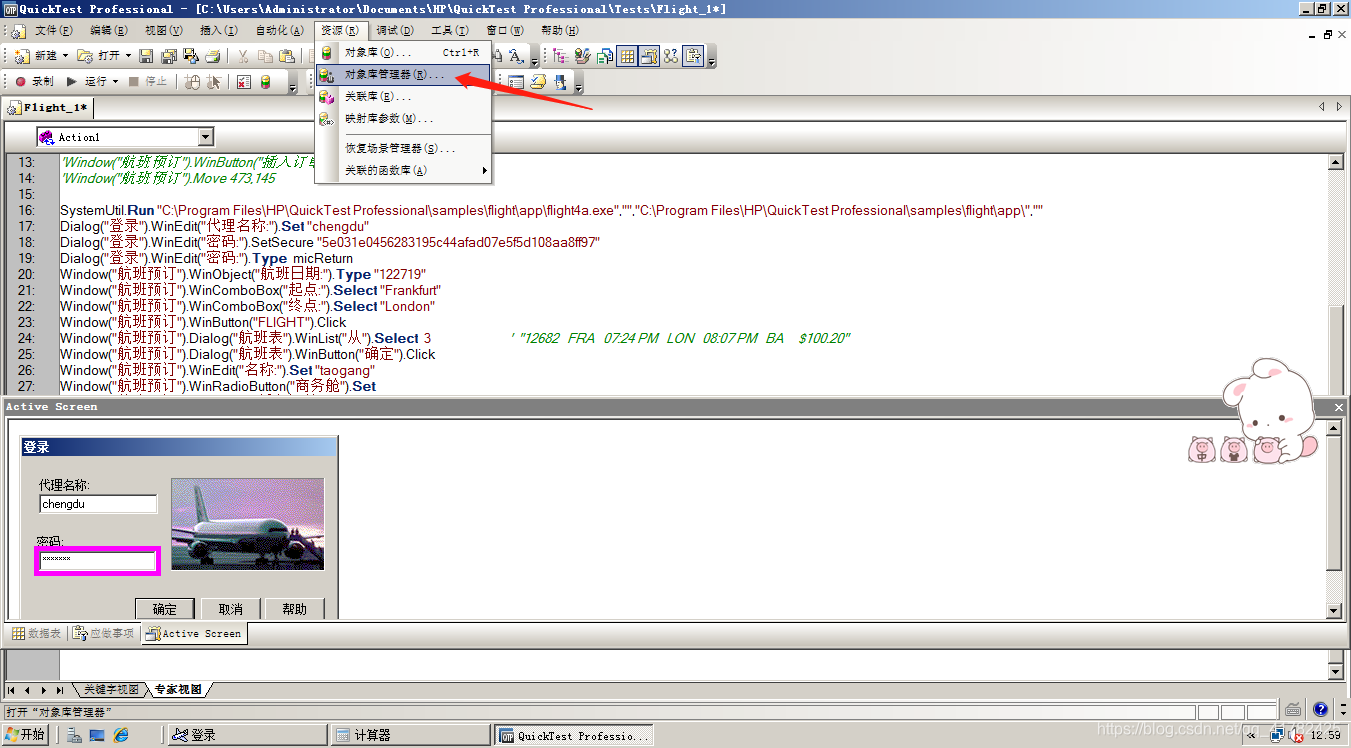Open the Action1 dropdown list
The height and width of the screenshot is (748, 1351).
coord(206,137)
